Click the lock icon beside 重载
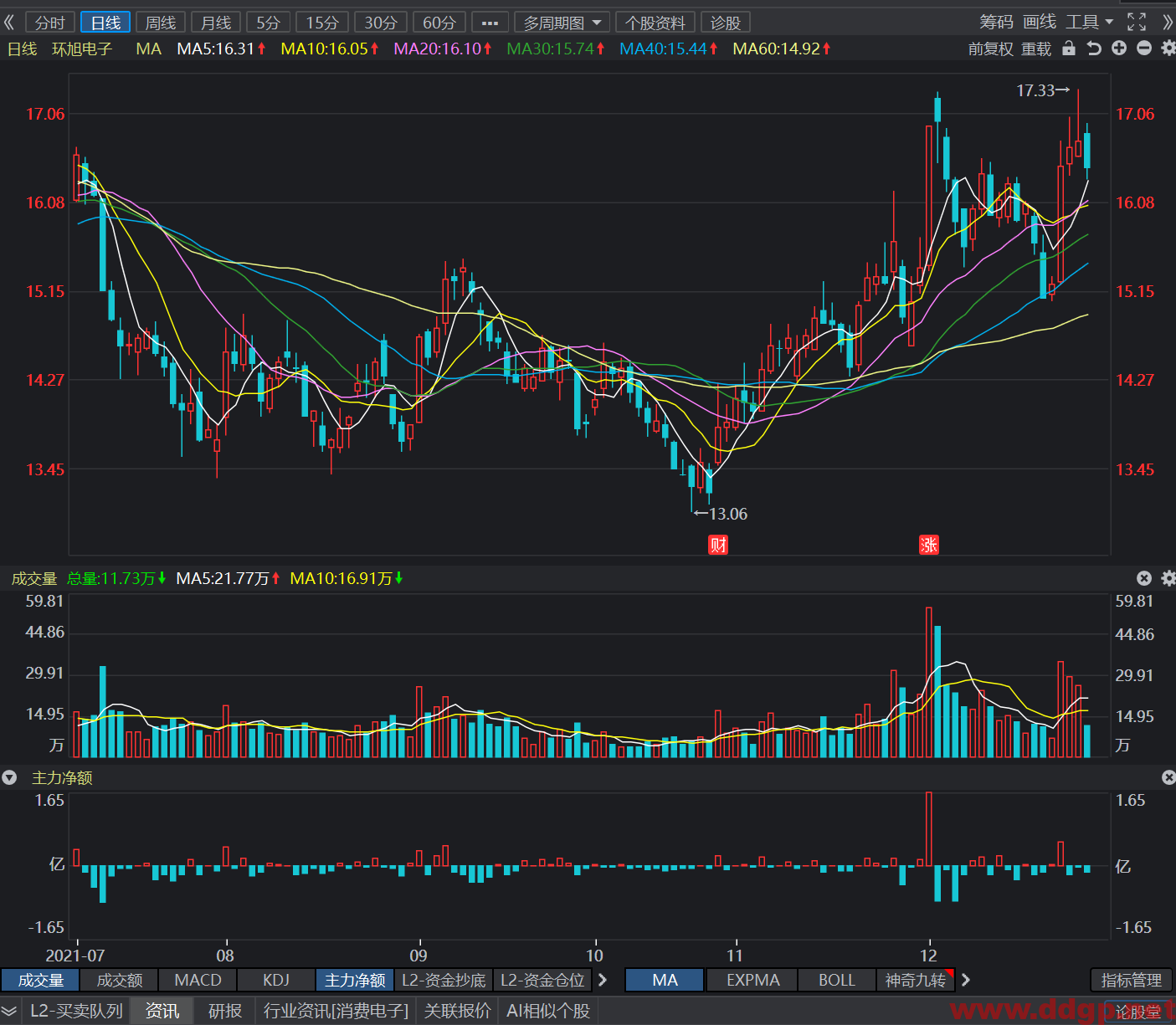This screenshot has height=1025, width=1176. 1068,49
